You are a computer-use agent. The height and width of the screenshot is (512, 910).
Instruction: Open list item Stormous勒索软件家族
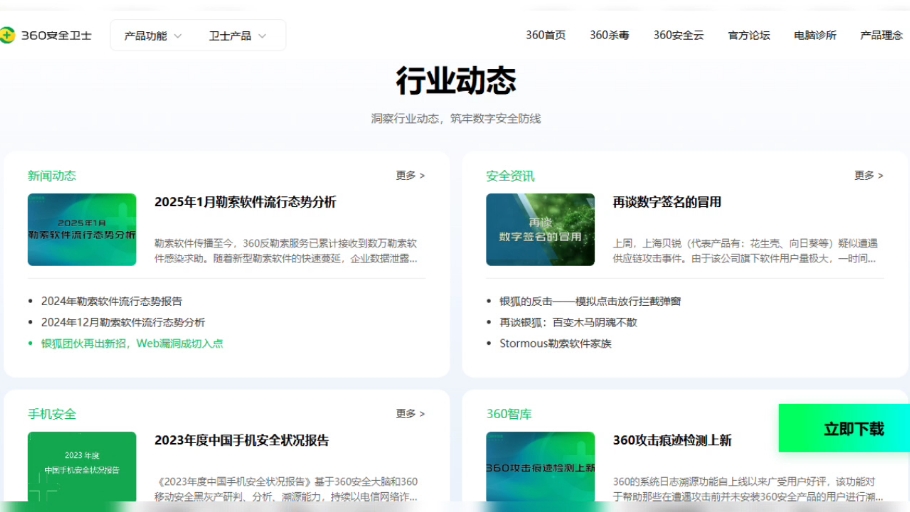tap(555, 344)
